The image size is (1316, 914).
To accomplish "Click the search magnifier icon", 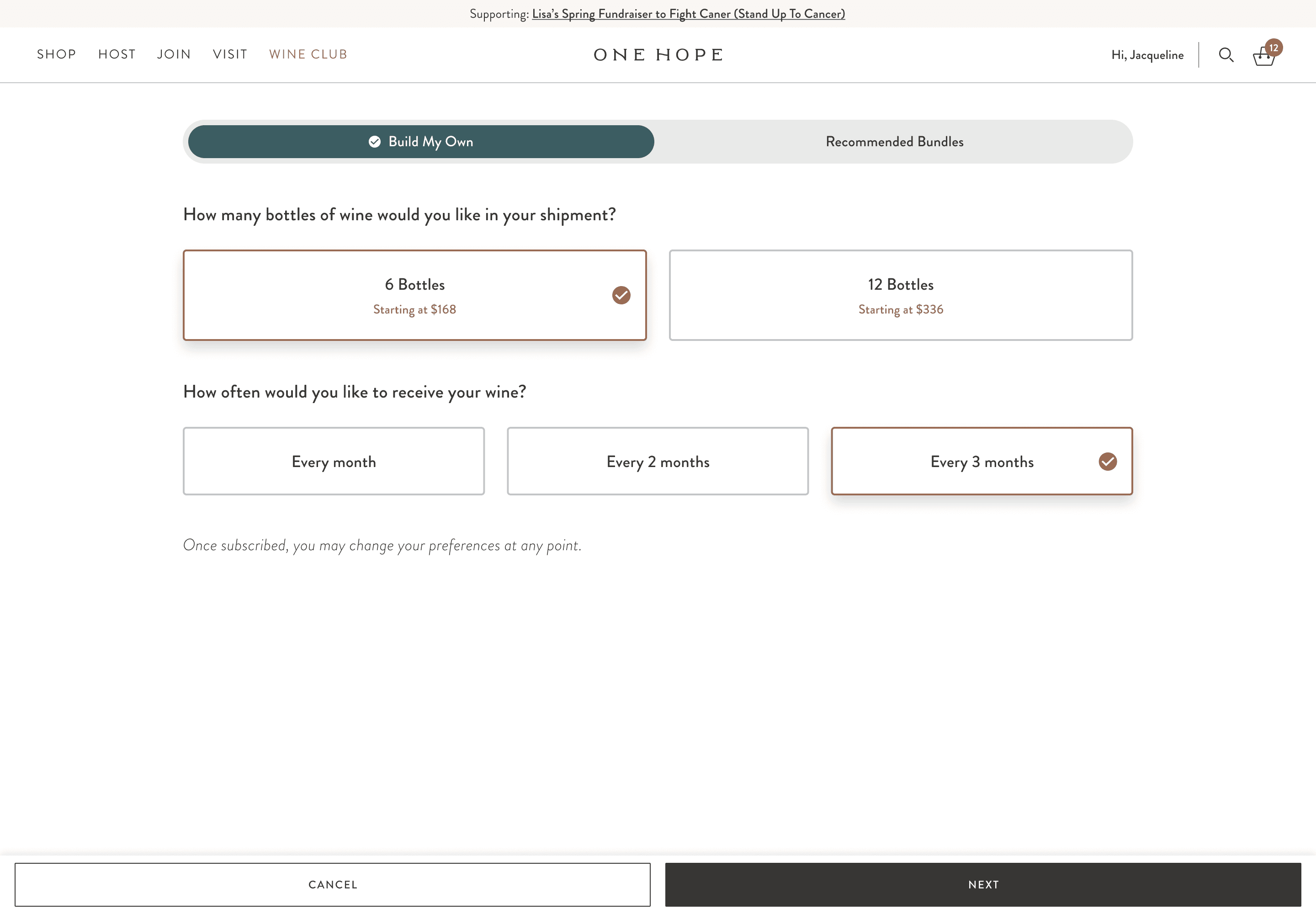I will [1226, 55].
